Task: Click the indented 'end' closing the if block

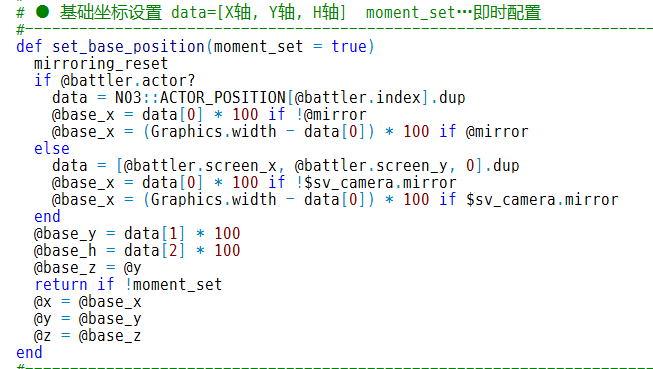Action: 47,217
